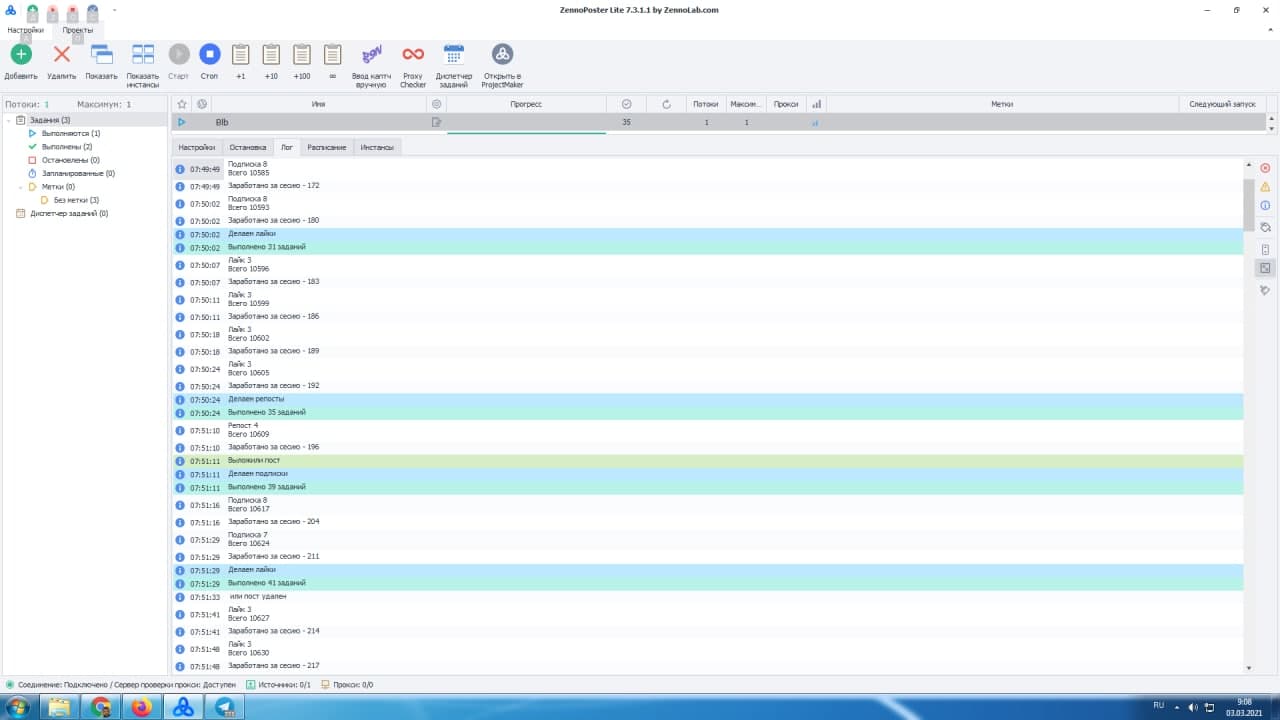Click the edit icon in the Blb row
1280x720 pixels.
436,122
